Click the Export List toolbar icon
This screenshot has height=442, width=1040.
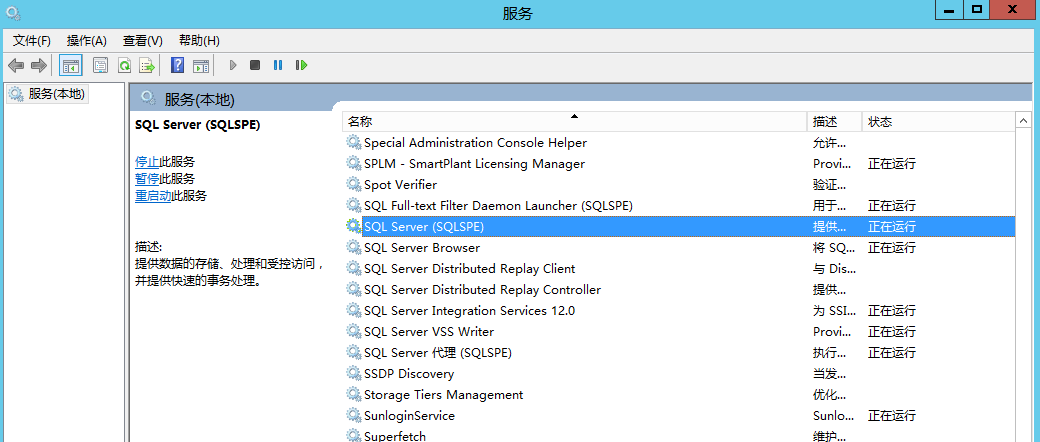[x=147, y=65]
